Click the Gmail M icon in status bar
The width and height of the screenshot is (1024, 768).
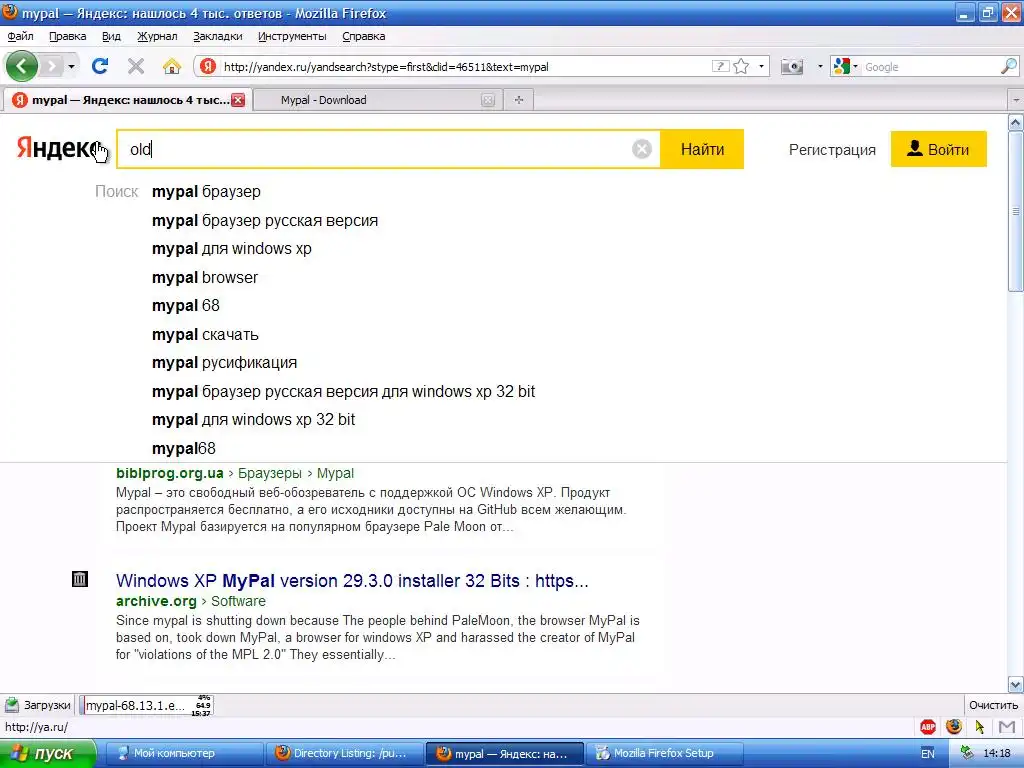tap(1007, 727)
